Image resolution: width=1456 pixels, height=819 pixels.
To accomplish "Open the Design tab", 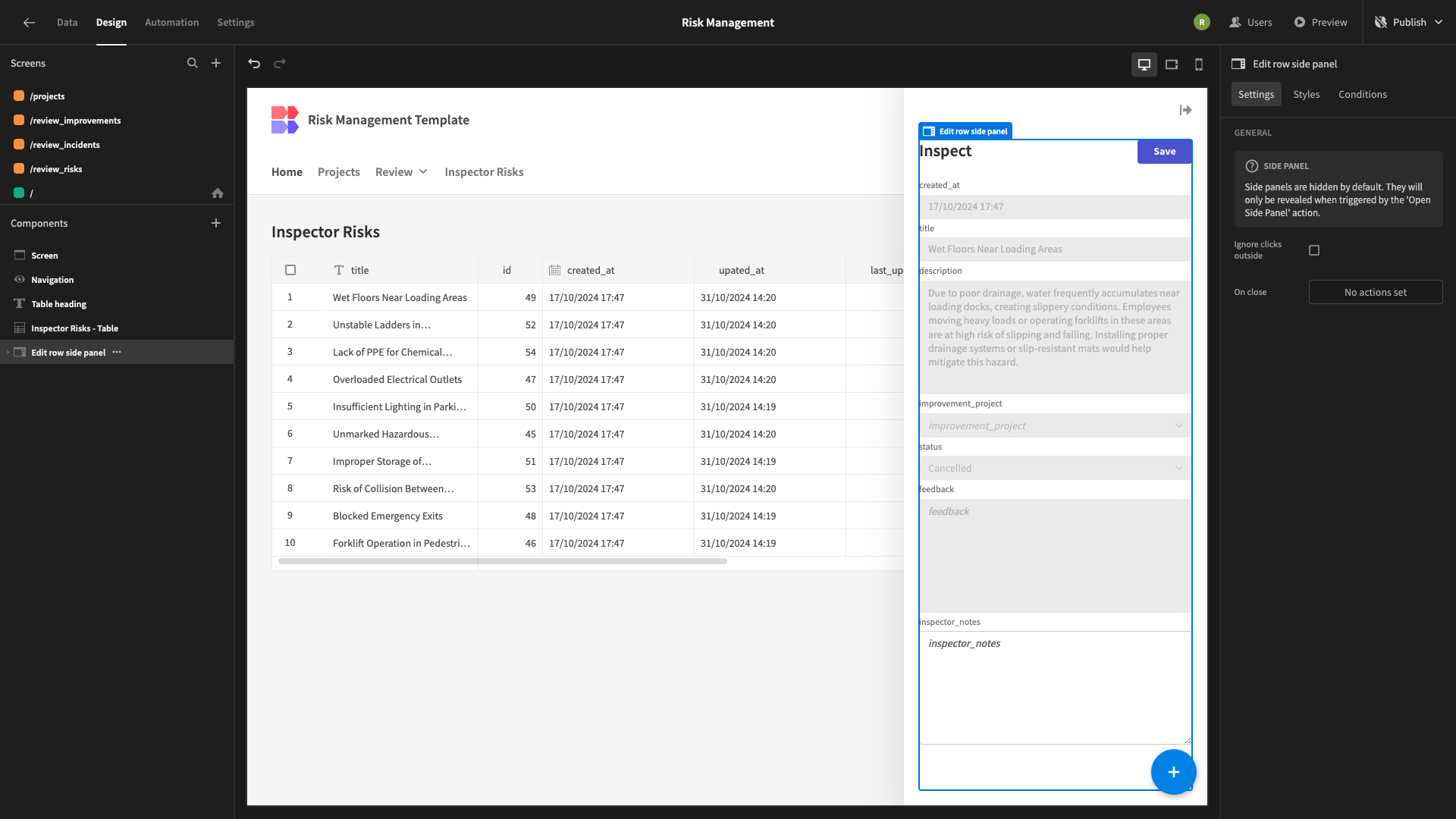I will point(111,23).
